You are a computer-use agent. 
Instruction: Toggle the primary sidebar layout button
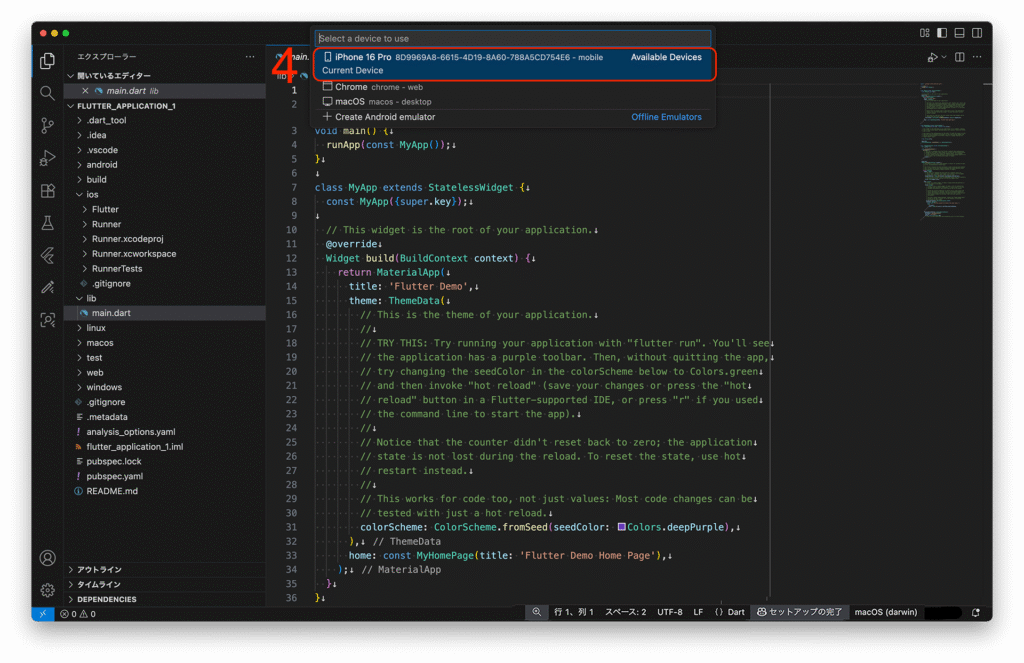pos(942,33)
